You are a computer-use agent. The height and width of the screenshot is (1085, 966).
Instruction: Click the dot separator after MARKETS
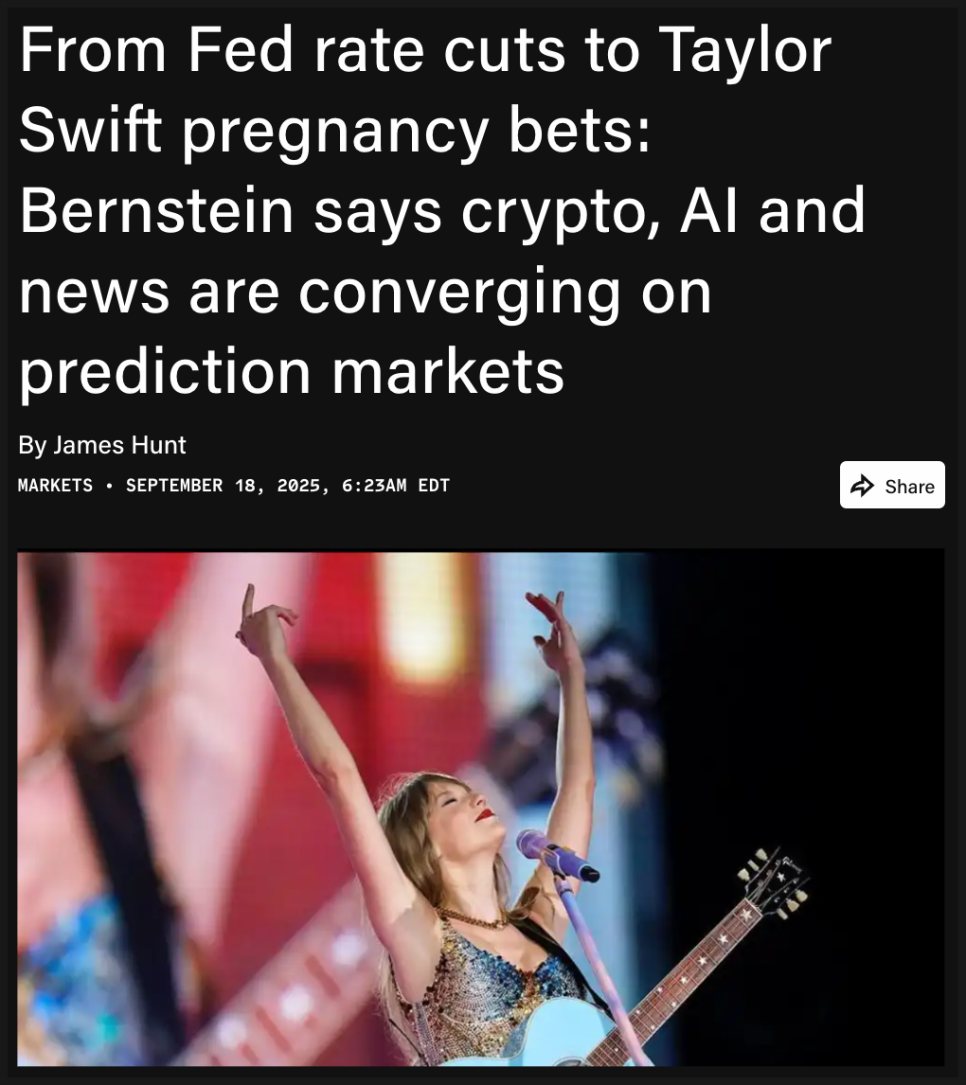(x=109, y=486)
